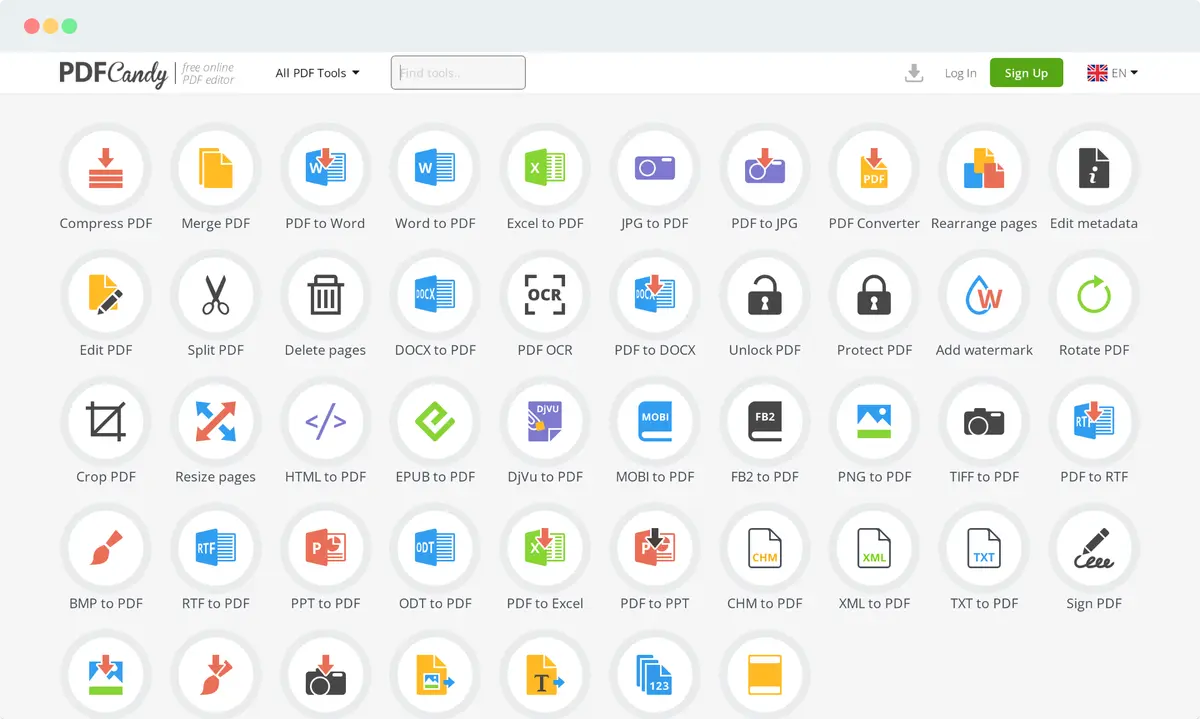This screenshot has height=719, width=1200.
Task: Click the Find tools search field
Action: [x=458, y=73]
